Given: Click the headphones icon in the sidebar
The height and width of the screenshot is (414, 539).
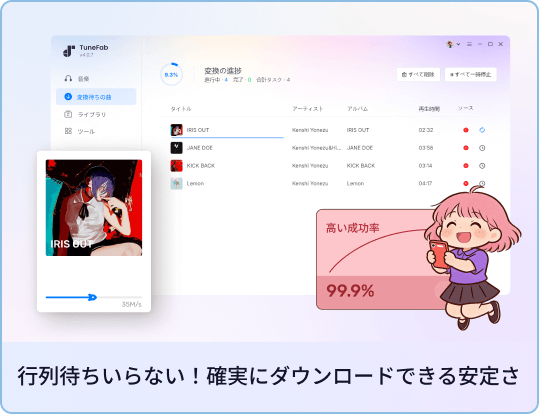Looking at the screenshot, I should tap(68, 78).
